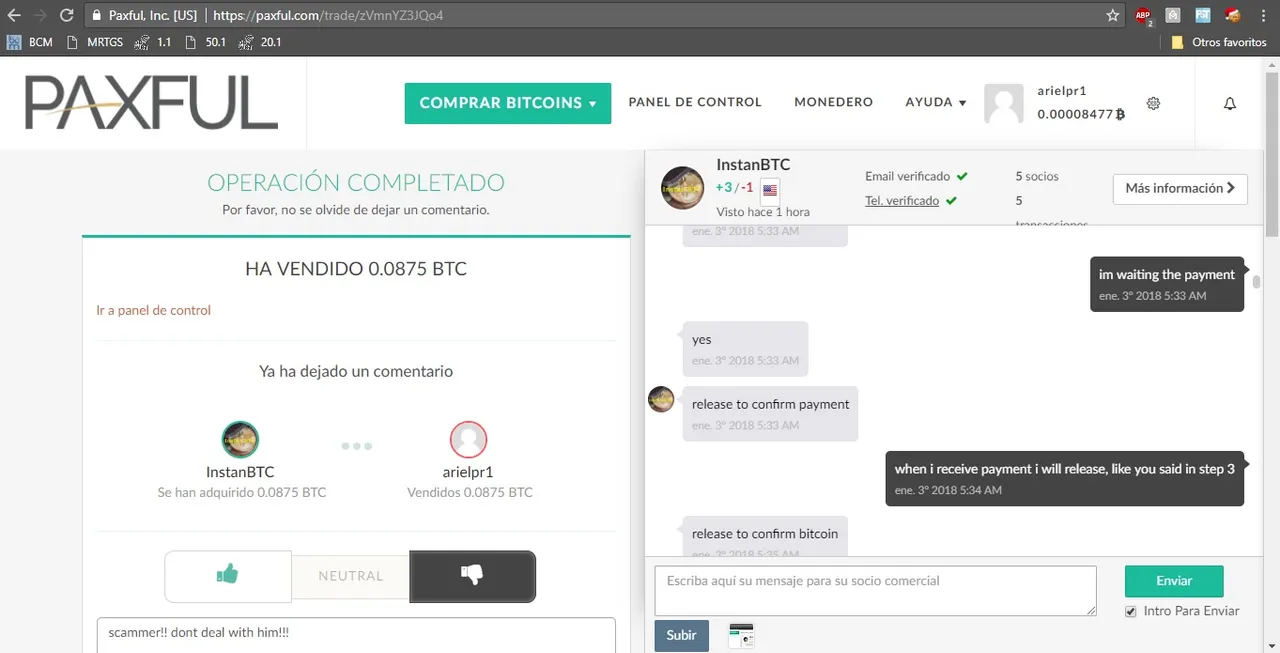Click the card icon next to Subir
This screenshot has height=653, width=1280.
coord(741,636)
